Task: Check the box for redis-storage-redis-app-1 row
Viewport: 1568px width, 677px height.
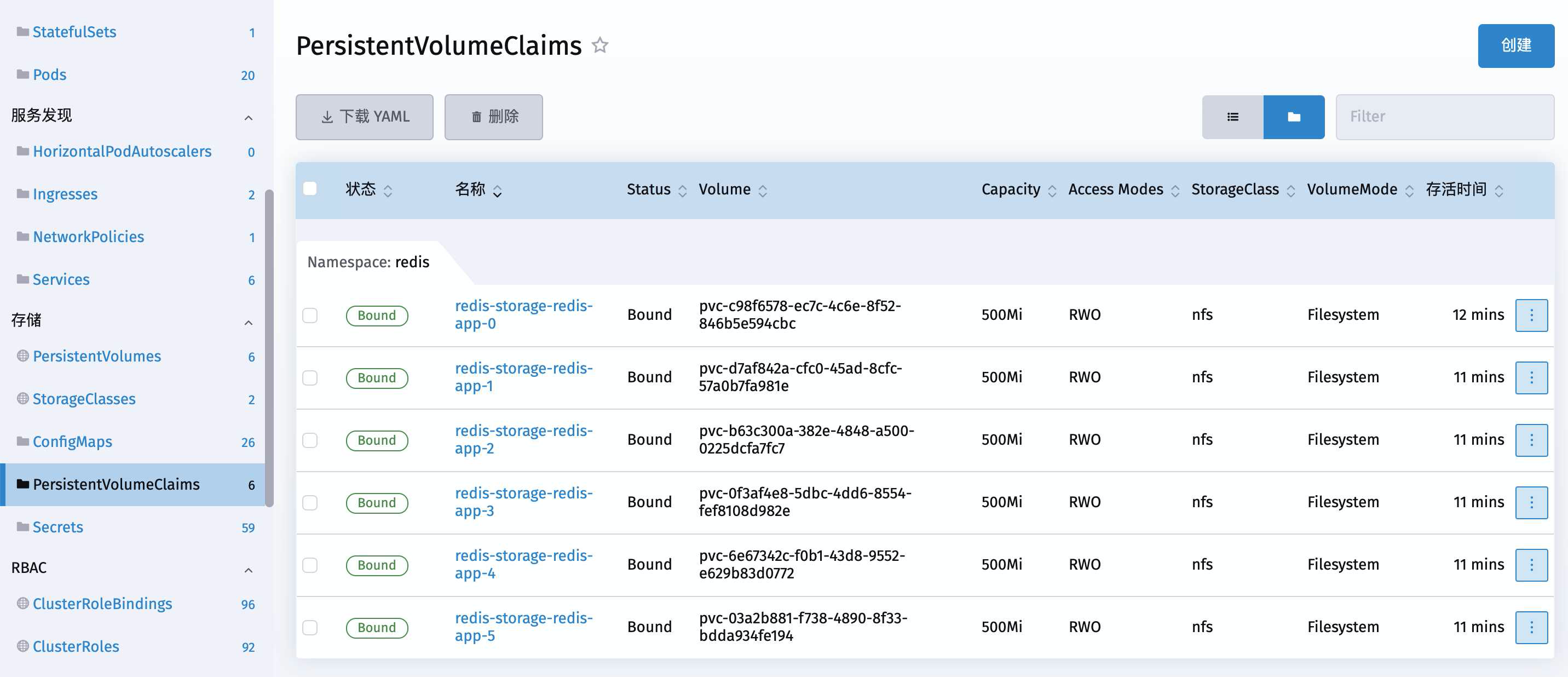Action: [x=310, y=377]
